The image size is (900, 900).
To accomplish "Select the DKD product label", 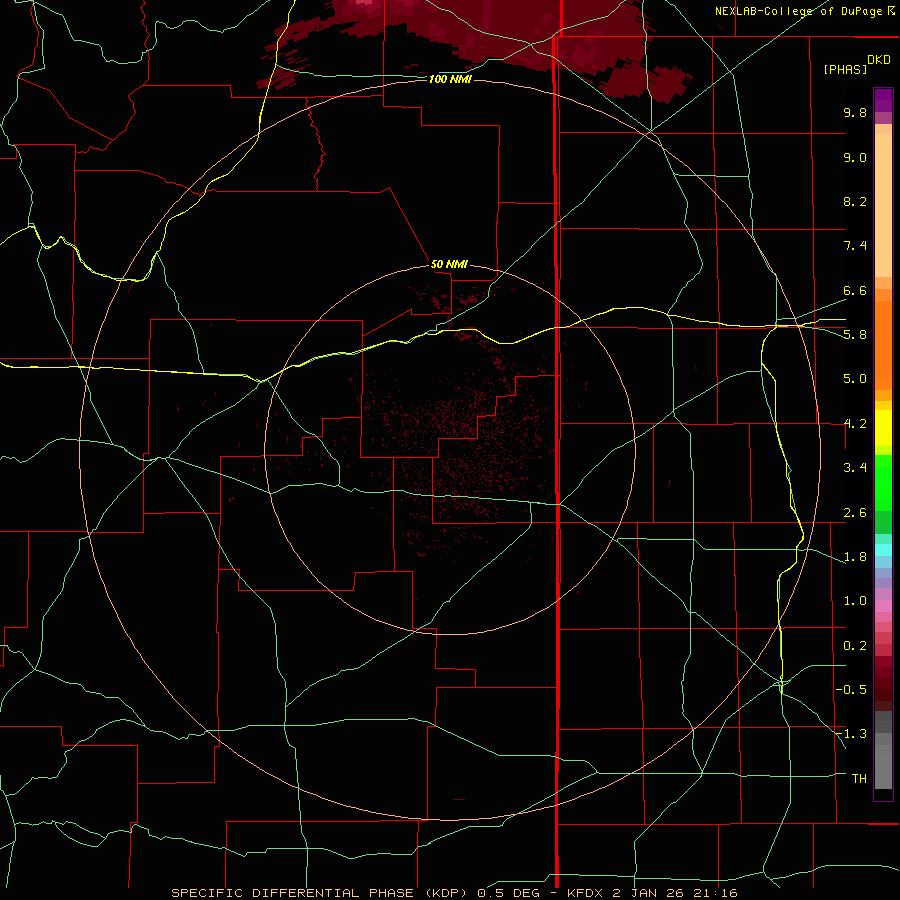I will [879, 60].
